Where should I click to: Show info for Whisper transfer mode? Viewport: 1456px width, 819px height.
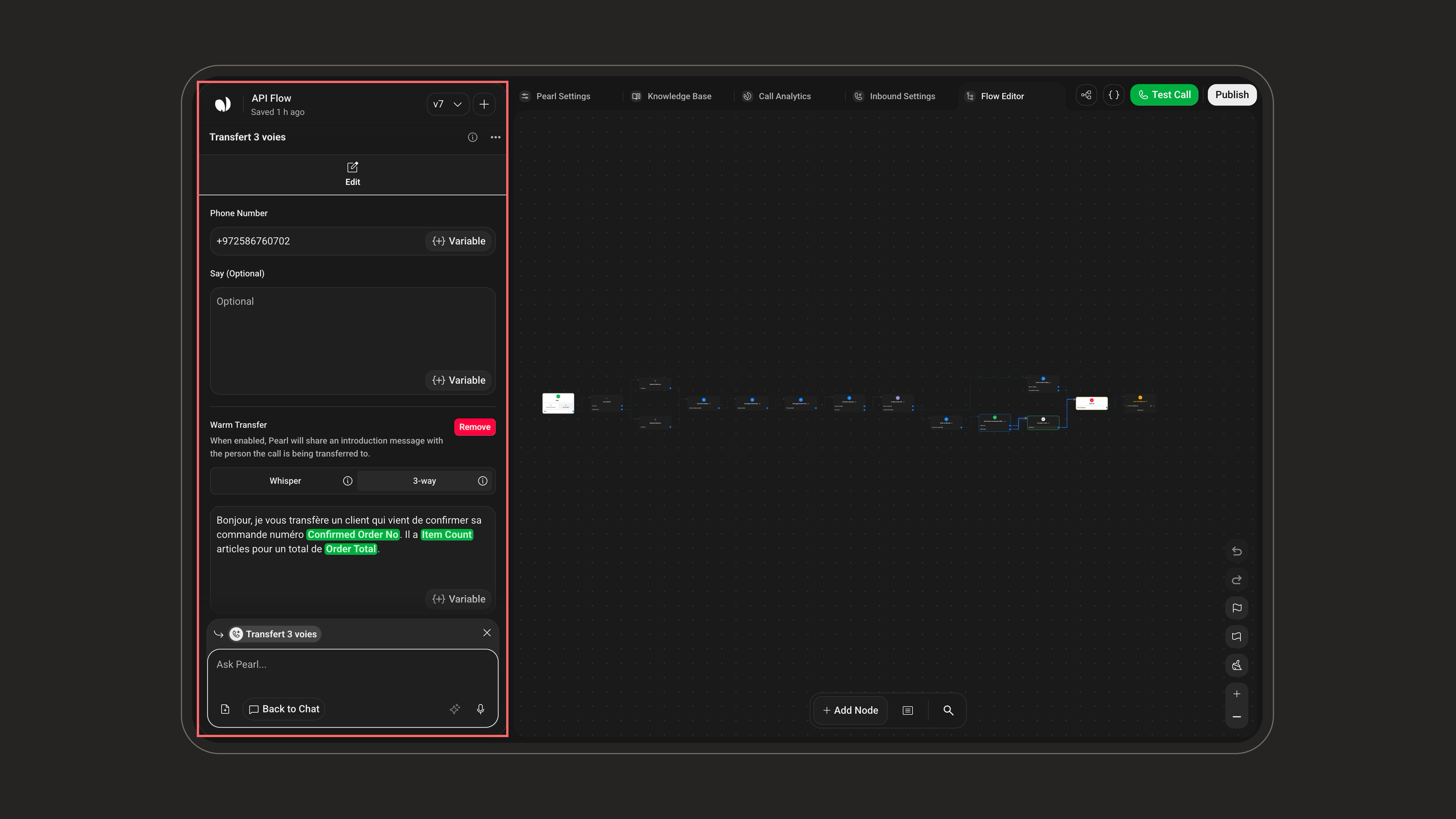348,481
